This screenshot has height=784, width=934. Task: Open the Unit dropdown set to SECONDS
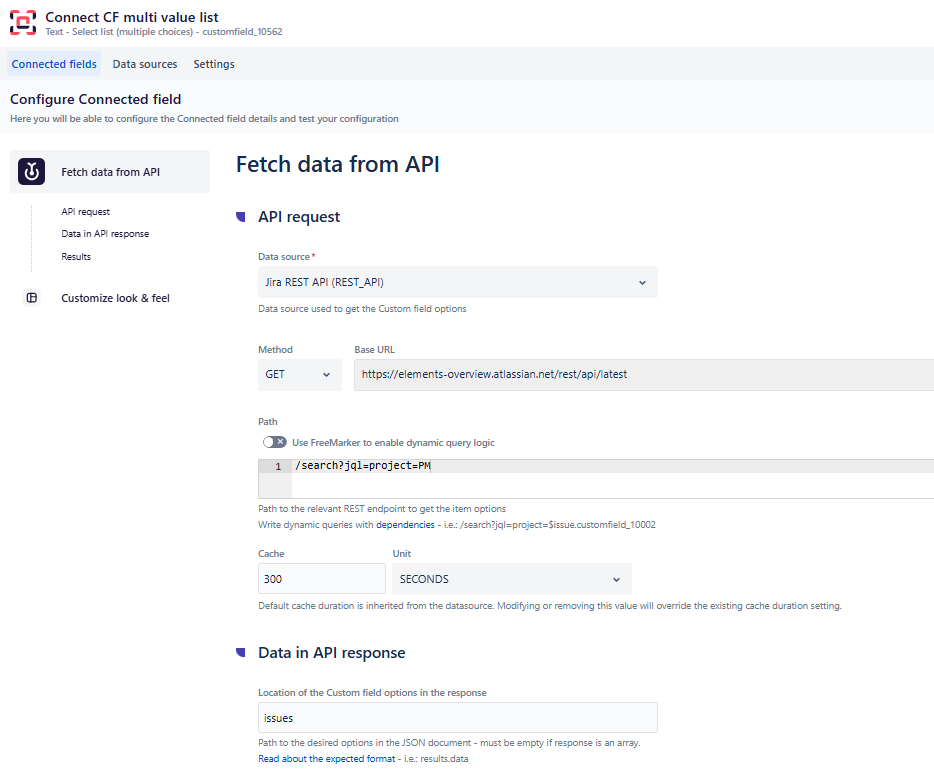(511, 578)
